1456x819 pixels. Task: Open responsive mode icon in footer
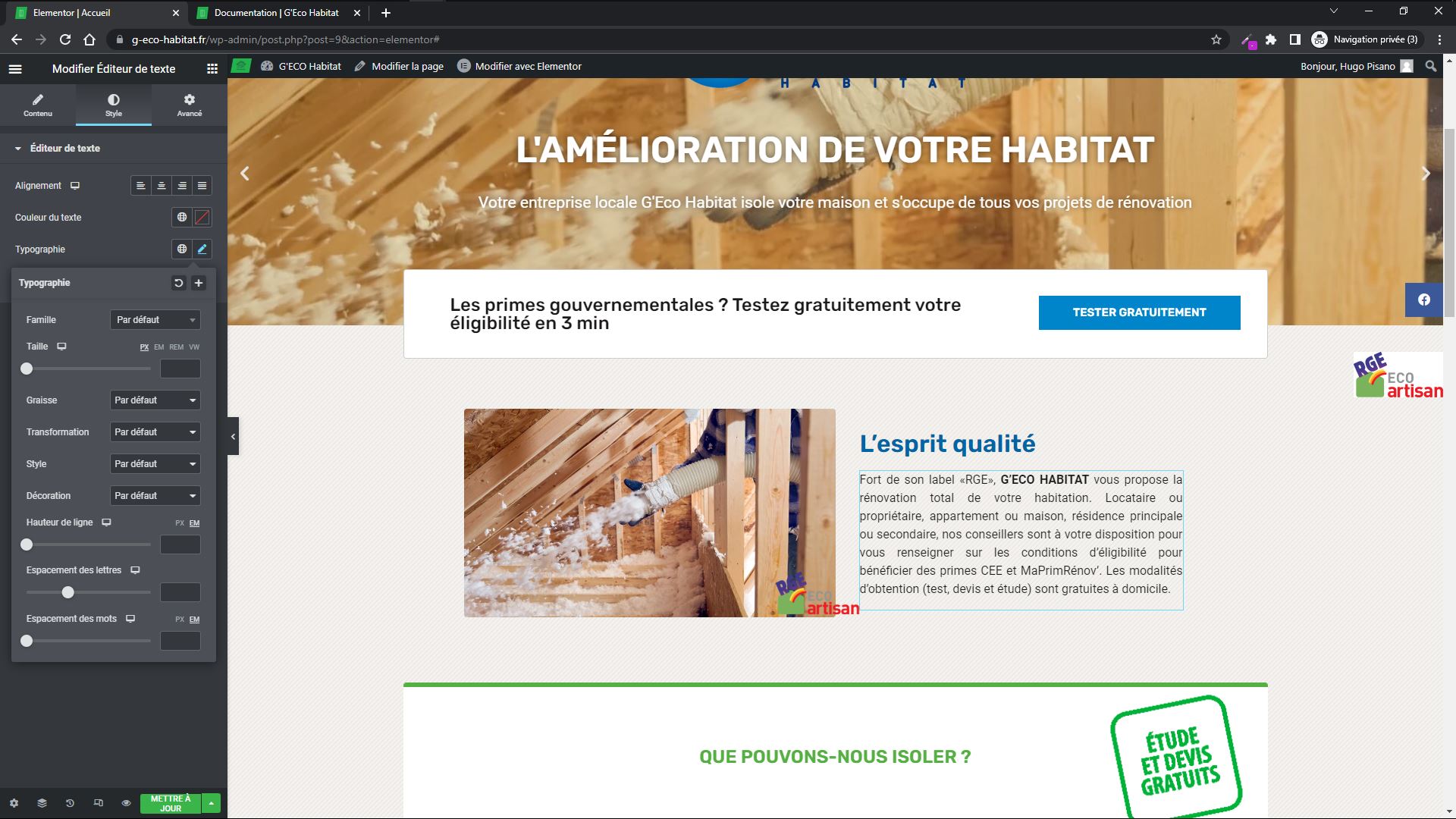pos(98,803)
